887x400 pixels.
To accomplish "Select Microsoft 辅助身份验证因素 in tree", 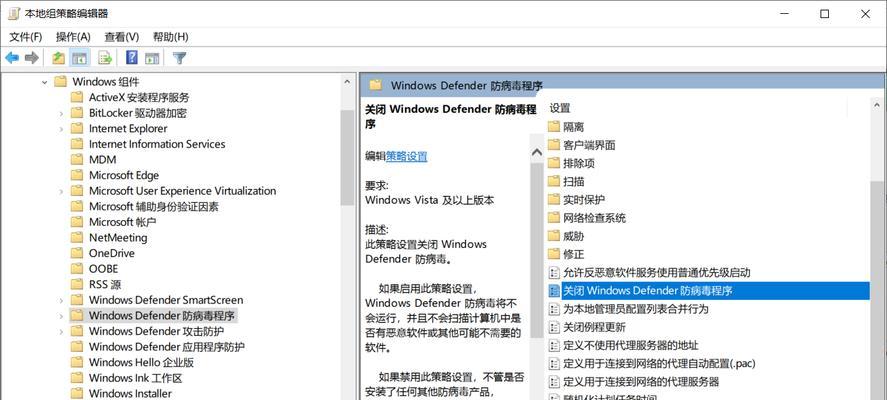I will [x=153, y=207].
